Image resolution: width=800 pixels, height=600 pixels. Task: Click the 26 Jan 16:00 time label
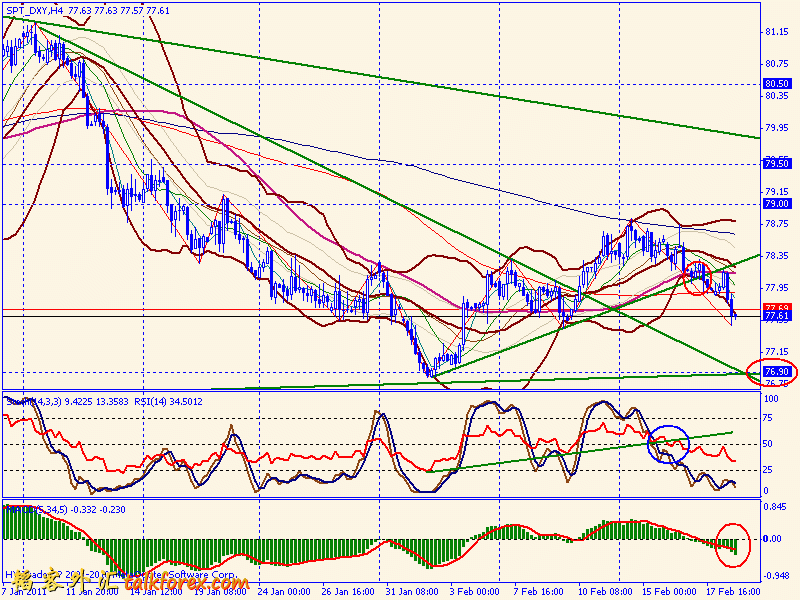click(x=348, y=592)
